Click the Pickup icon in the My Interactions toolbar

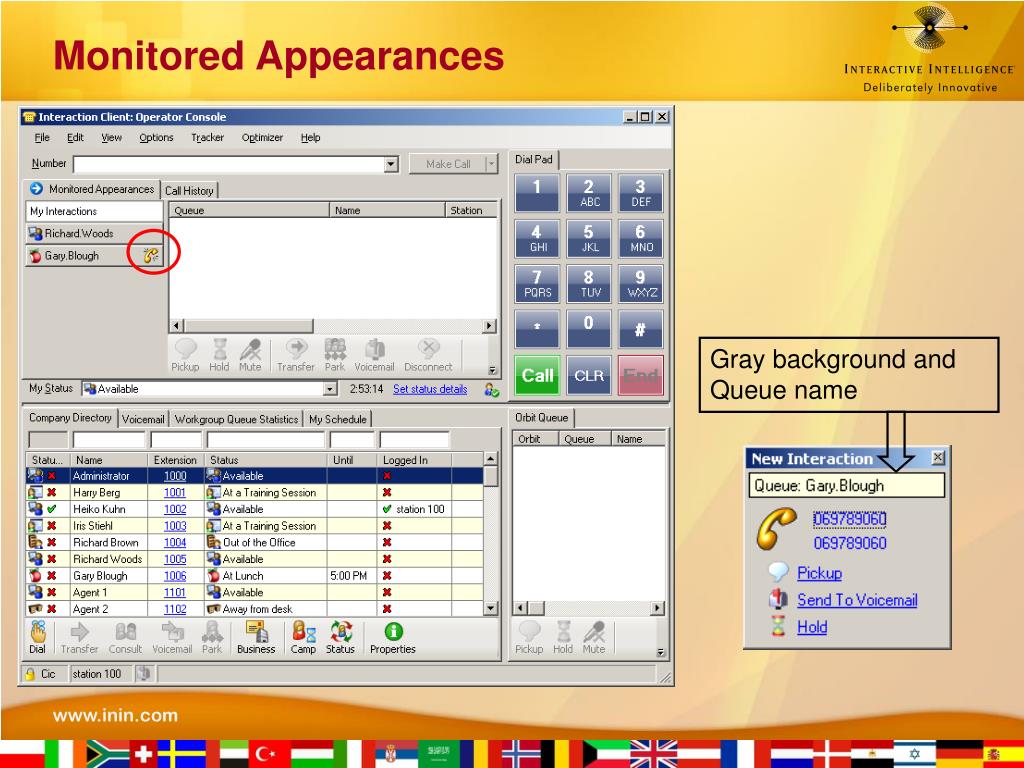[185, 350]
